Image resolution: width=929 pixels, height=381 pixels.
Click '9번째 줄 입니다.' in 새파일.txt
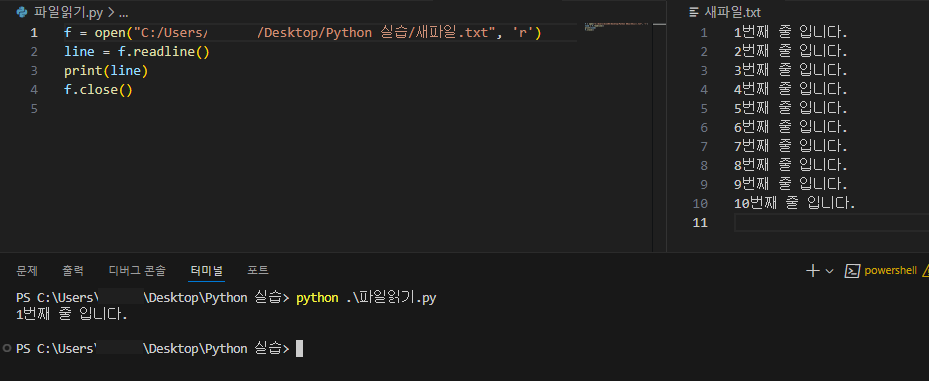790,184
